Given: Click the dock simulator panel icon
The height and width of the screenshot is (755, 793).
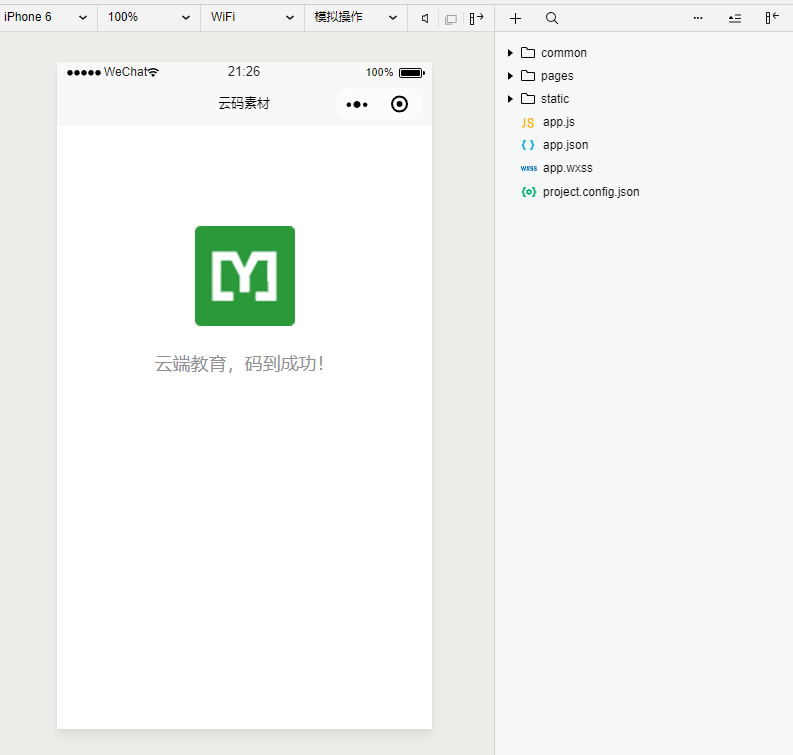Looking at the screenshot, I should pyautogui.click(x=476, y=18).
